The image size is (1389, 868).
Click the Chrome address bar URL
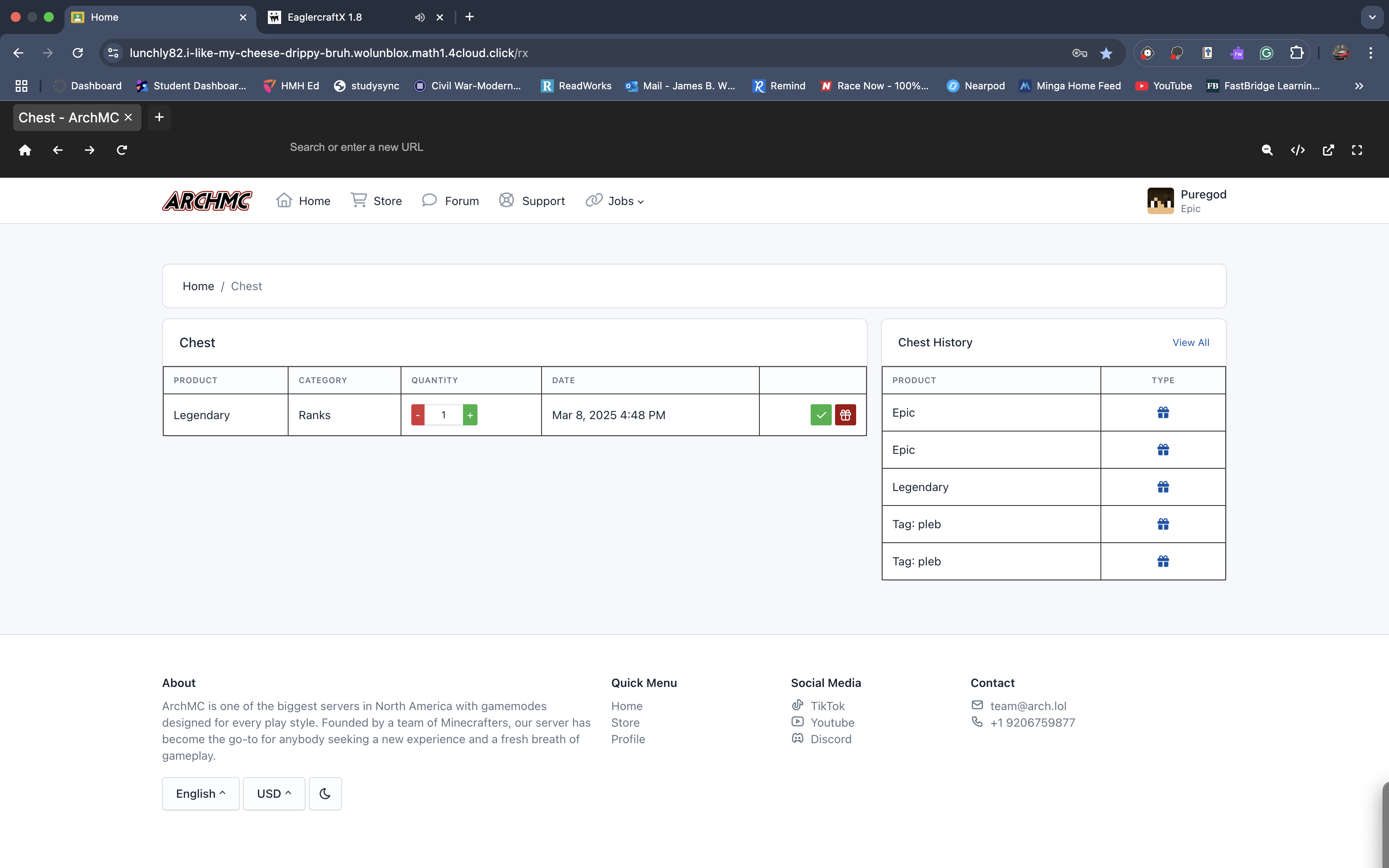click(x=328, y=53)
